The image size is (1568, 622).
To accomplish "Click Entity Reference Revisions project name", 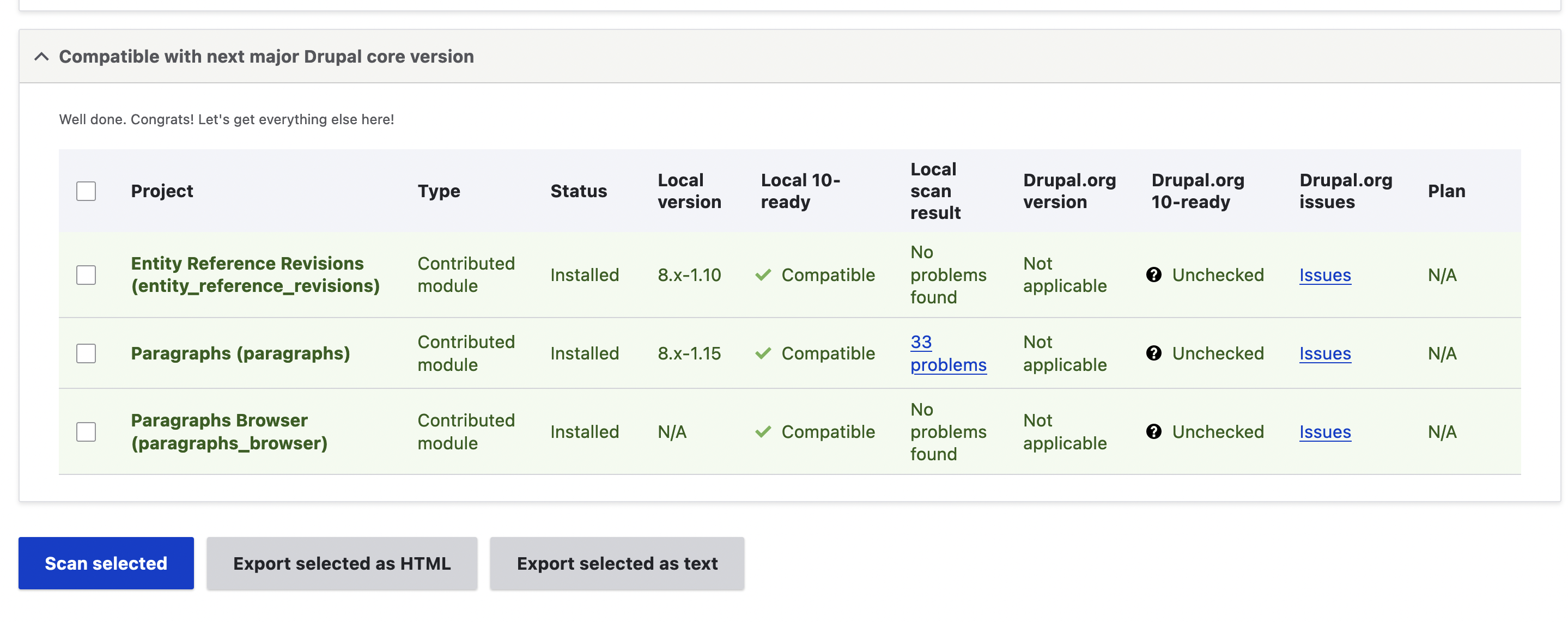I will (255, 275).
